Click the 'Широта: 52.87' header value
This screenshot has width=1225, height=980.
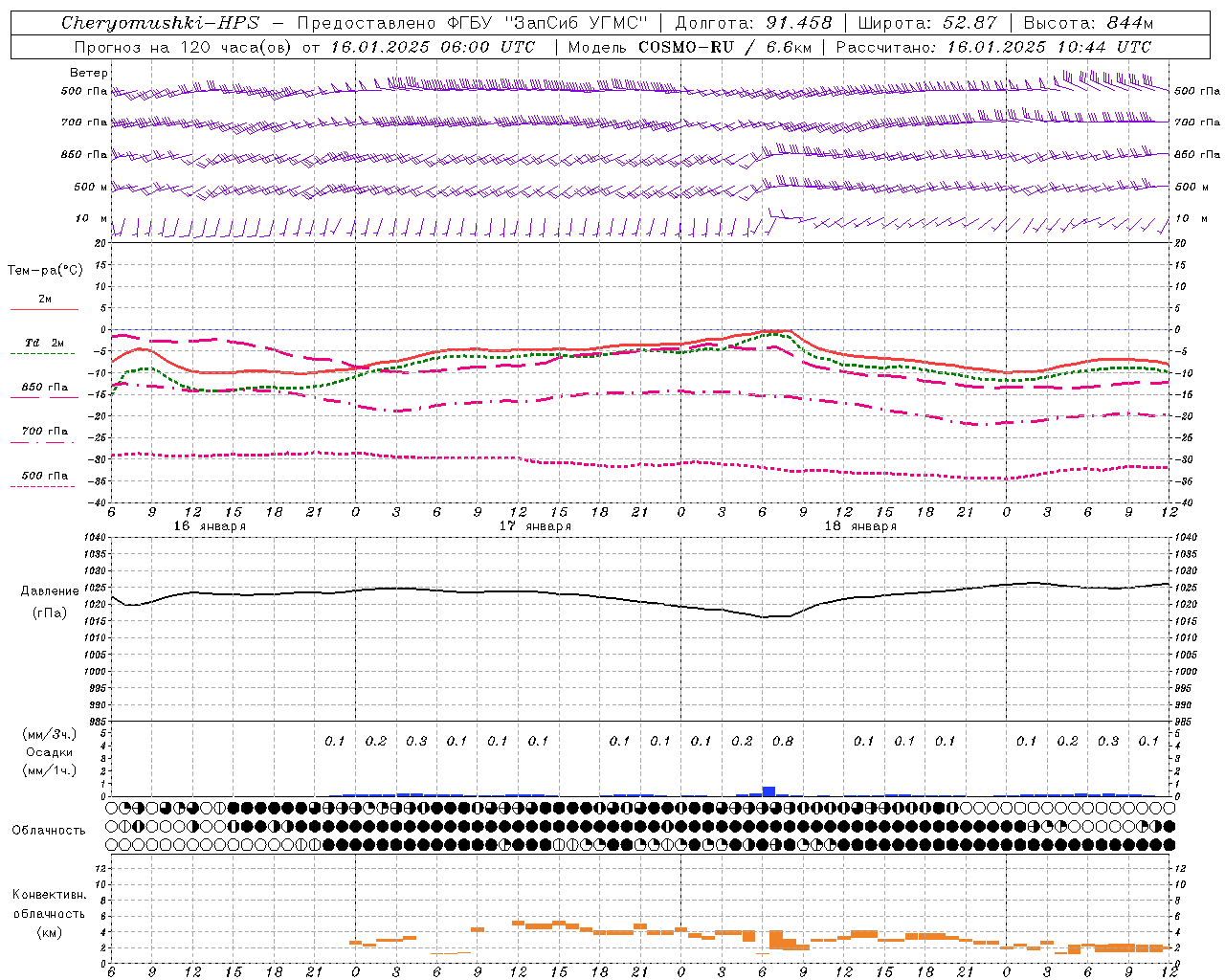click(x=927, y=23)
